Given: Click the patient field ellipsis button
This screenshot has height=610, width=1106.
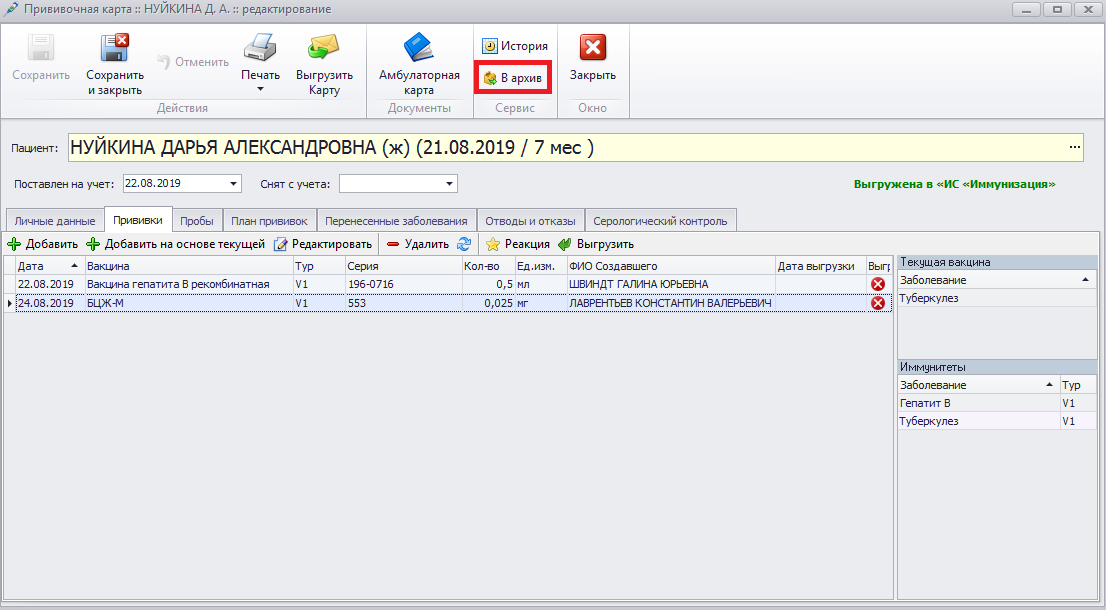Looking at the screenshot, I should [x=1075, y=148].
